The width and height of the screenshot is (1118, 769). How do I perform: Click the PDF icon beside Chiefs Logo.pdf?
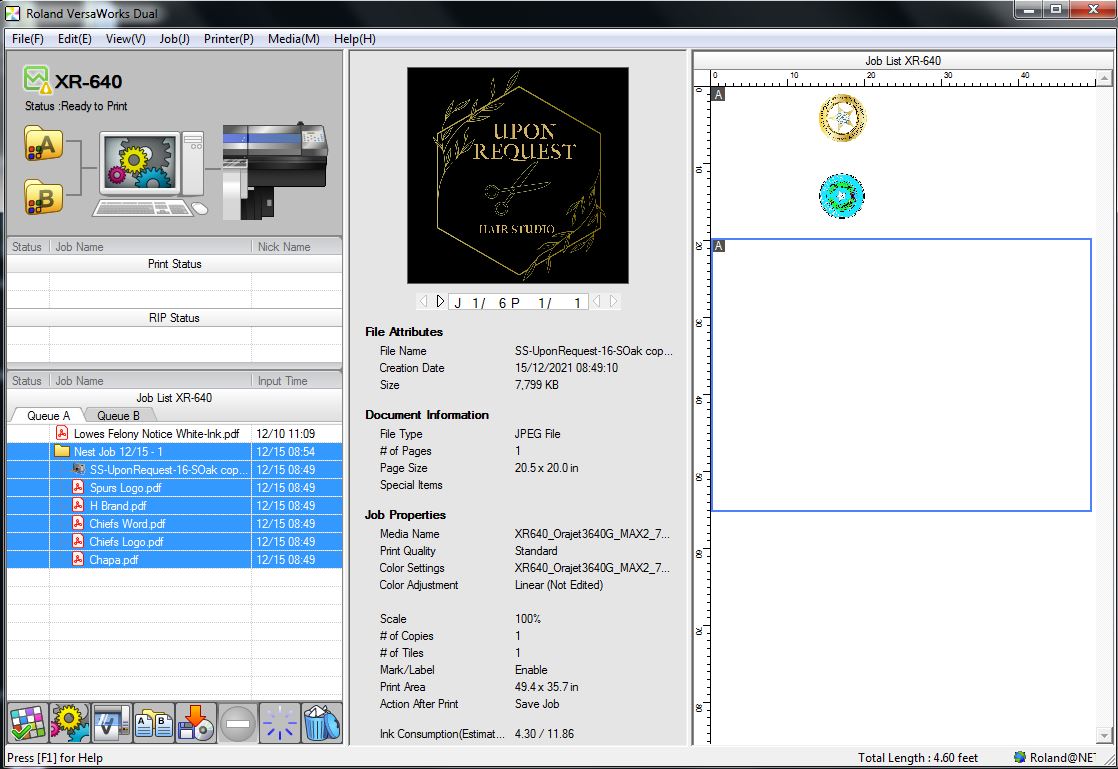click(78, 542)
